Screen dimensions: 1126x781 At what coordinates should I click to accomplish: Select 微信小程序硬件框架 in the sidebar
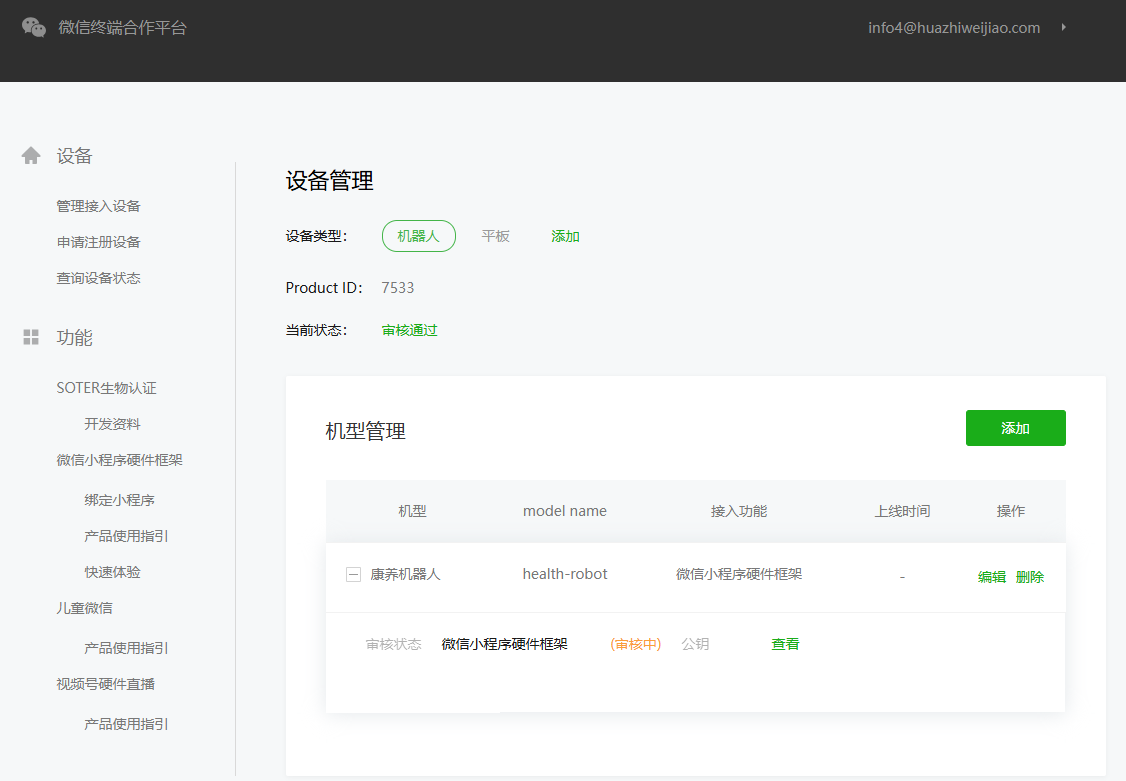(119, 459)
